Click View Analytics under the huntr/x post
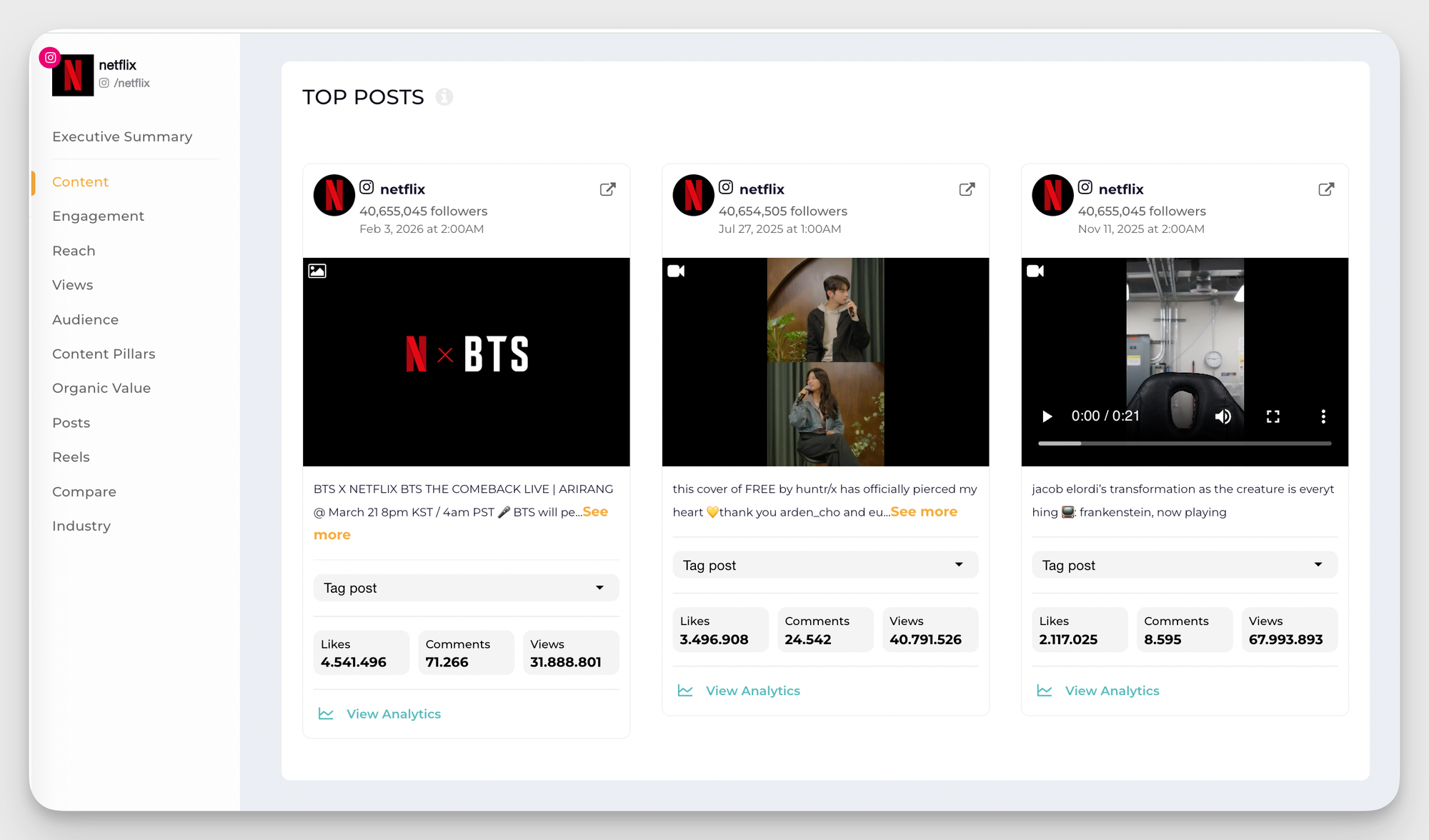 tap(753, 691)
